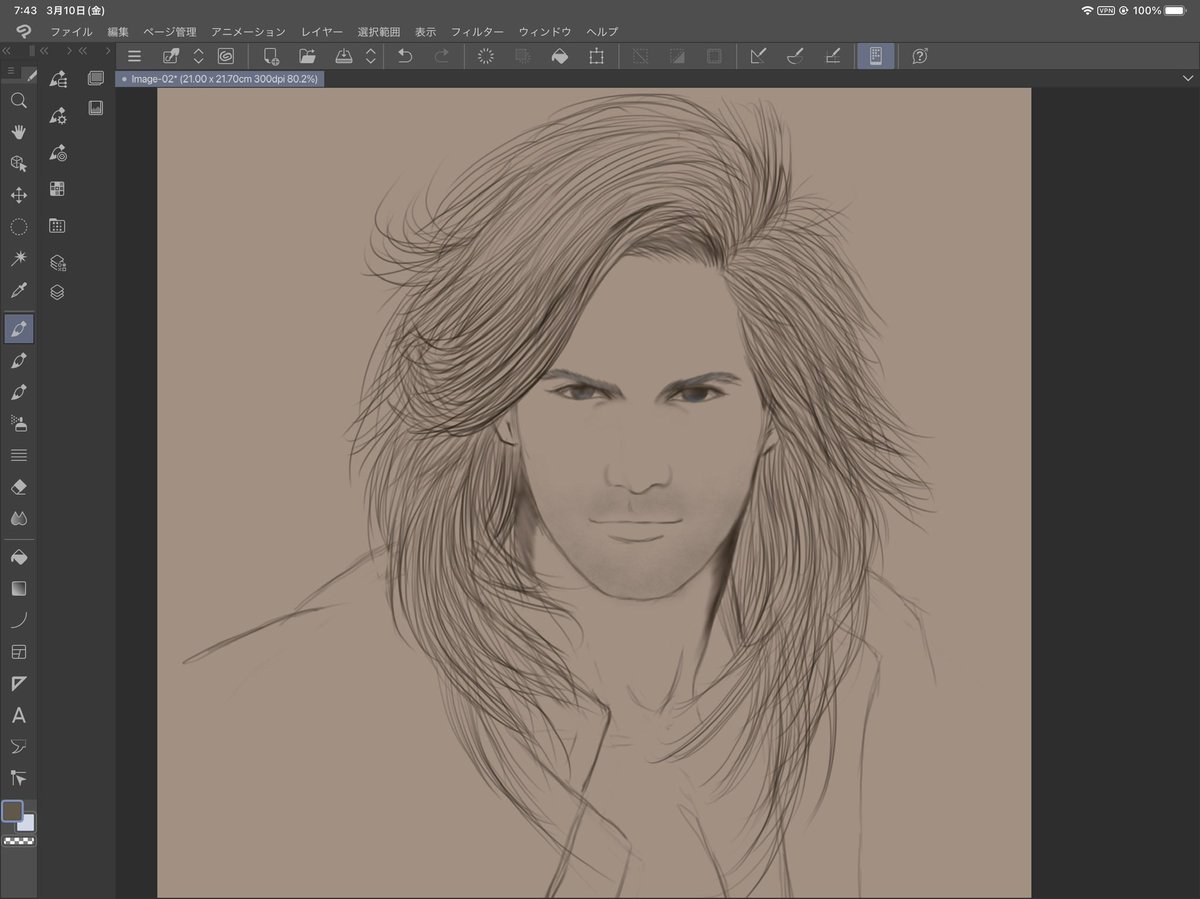Select the Balloon tool
This screenshot has height=899, width=1200.
(x=18, y=747)
